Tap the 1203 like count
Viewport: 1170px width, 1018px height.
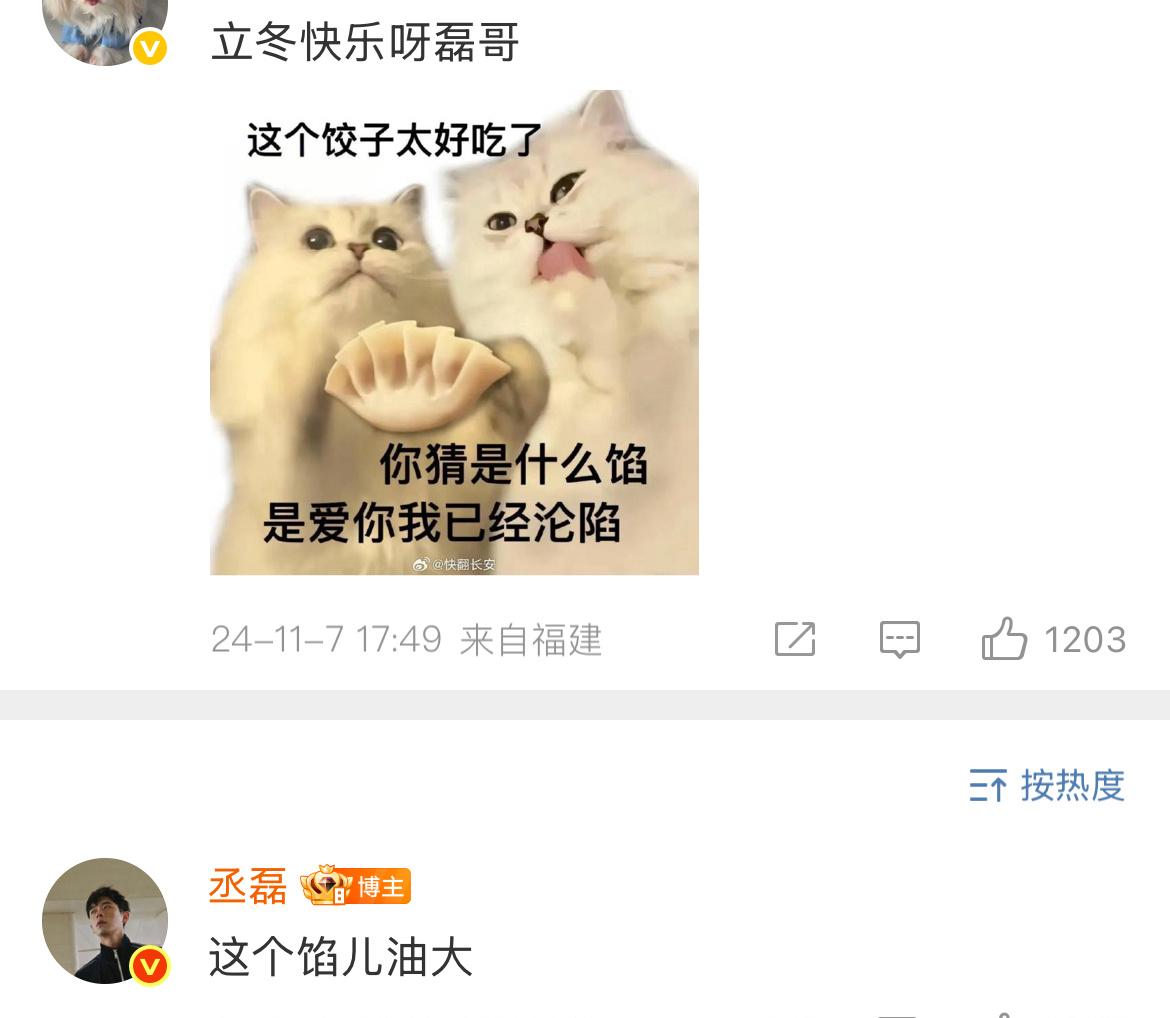1085,640
